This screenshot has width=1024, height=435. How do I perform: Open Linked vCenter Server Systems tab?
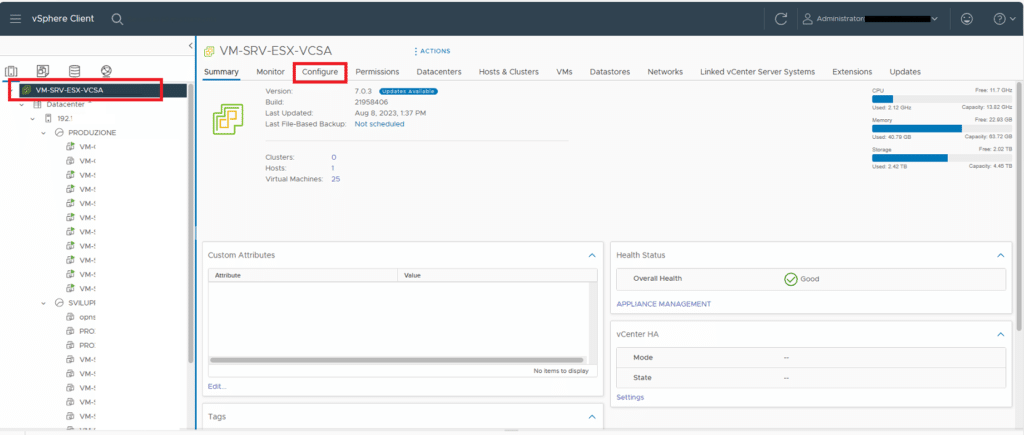pyautogui.click(x=758, y=72)
